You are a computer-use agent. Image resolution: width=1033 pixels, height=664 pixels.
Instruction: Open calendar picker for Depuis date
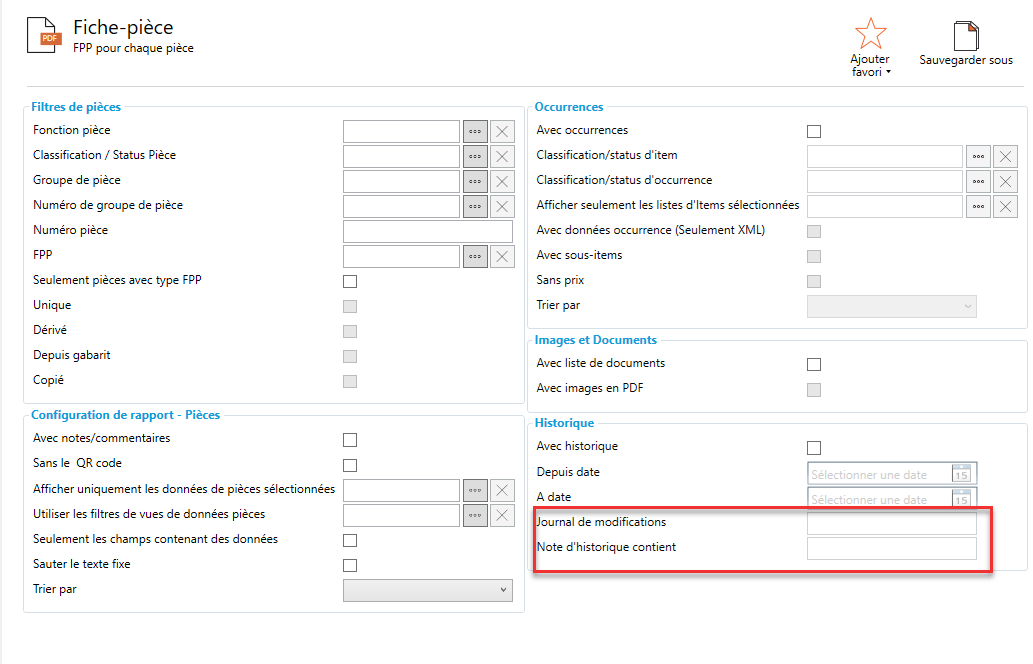[x=961, y=473]
